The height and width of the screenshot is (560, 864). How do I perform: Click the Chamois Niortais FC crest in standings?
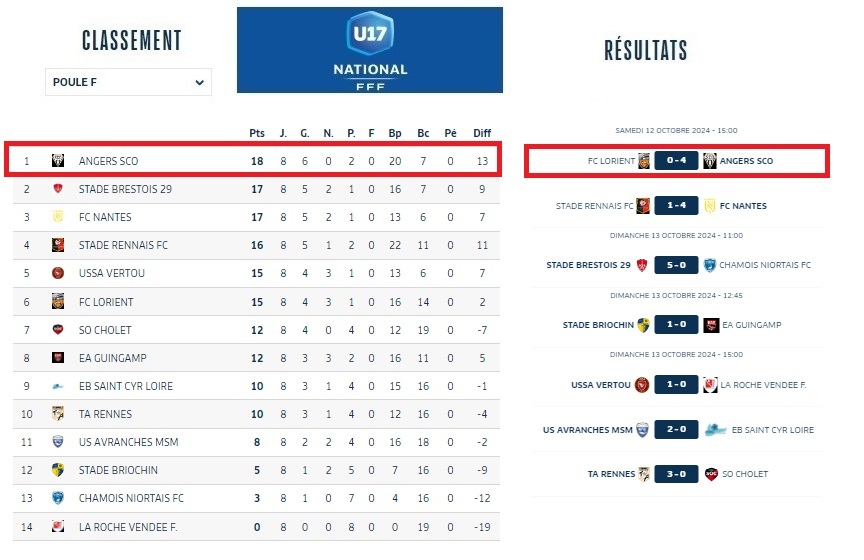point(58,498)
